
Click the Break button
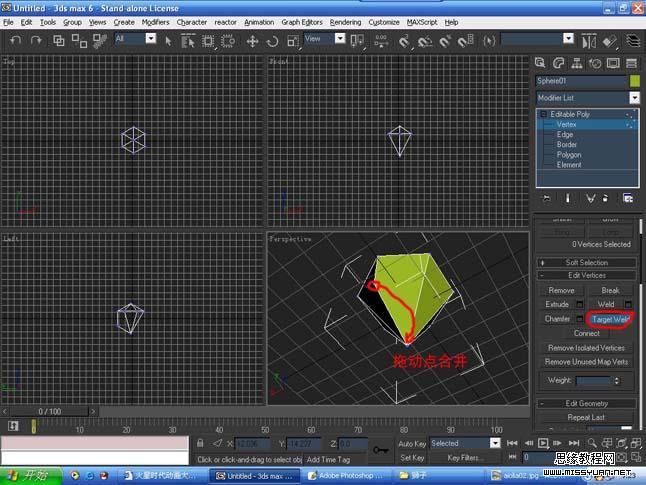pyautogui.click(x=610, y=291)
